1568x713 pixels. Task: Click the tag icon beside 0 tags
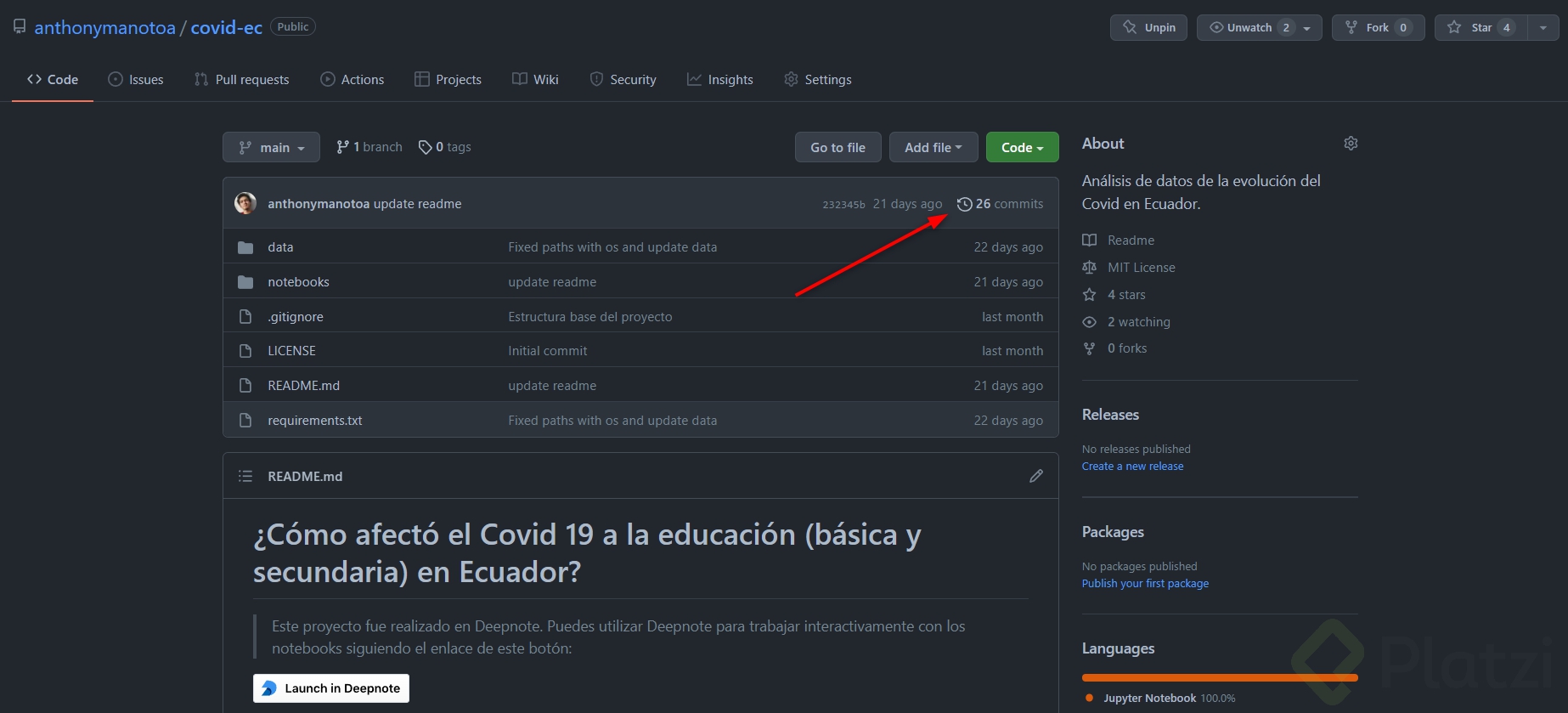425,147
